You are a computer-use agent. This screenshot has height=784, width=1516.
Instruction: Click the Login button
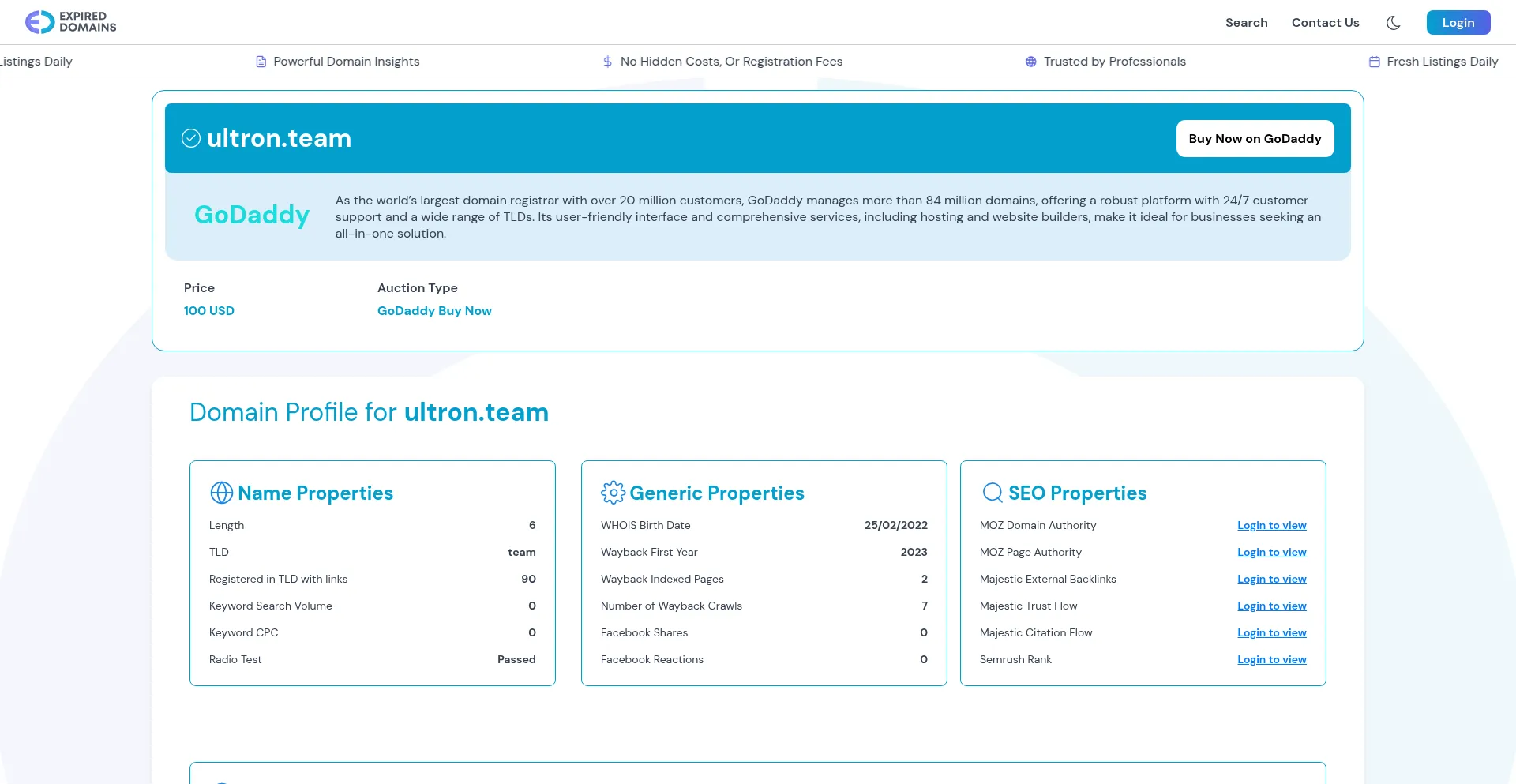tap(1458, 23)
